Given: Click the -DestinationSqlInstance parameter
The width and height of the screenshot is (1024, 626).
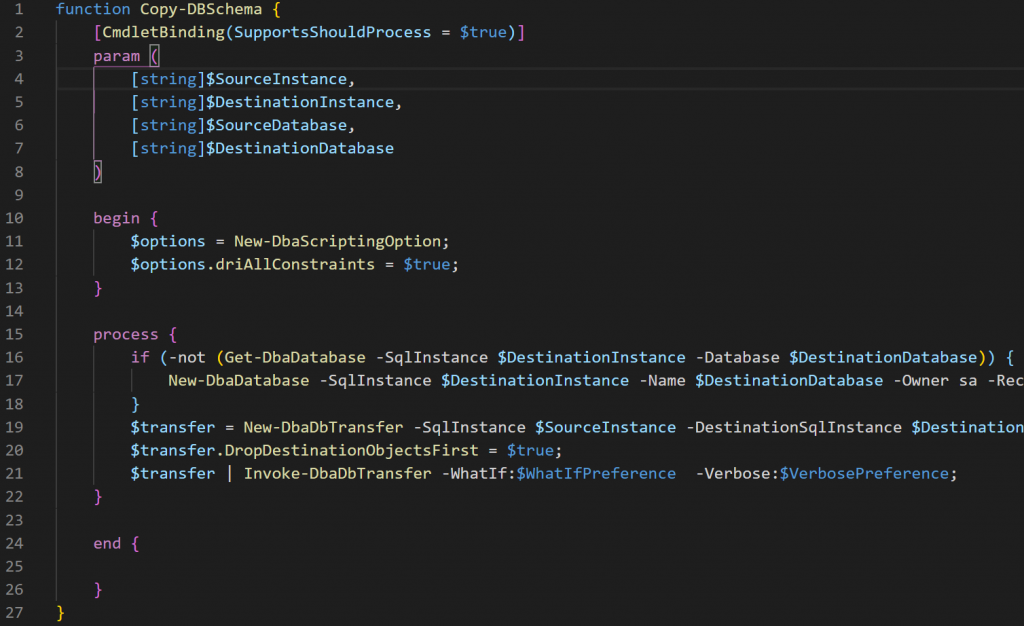Looking at the screenshot, I should click(794, 427).
